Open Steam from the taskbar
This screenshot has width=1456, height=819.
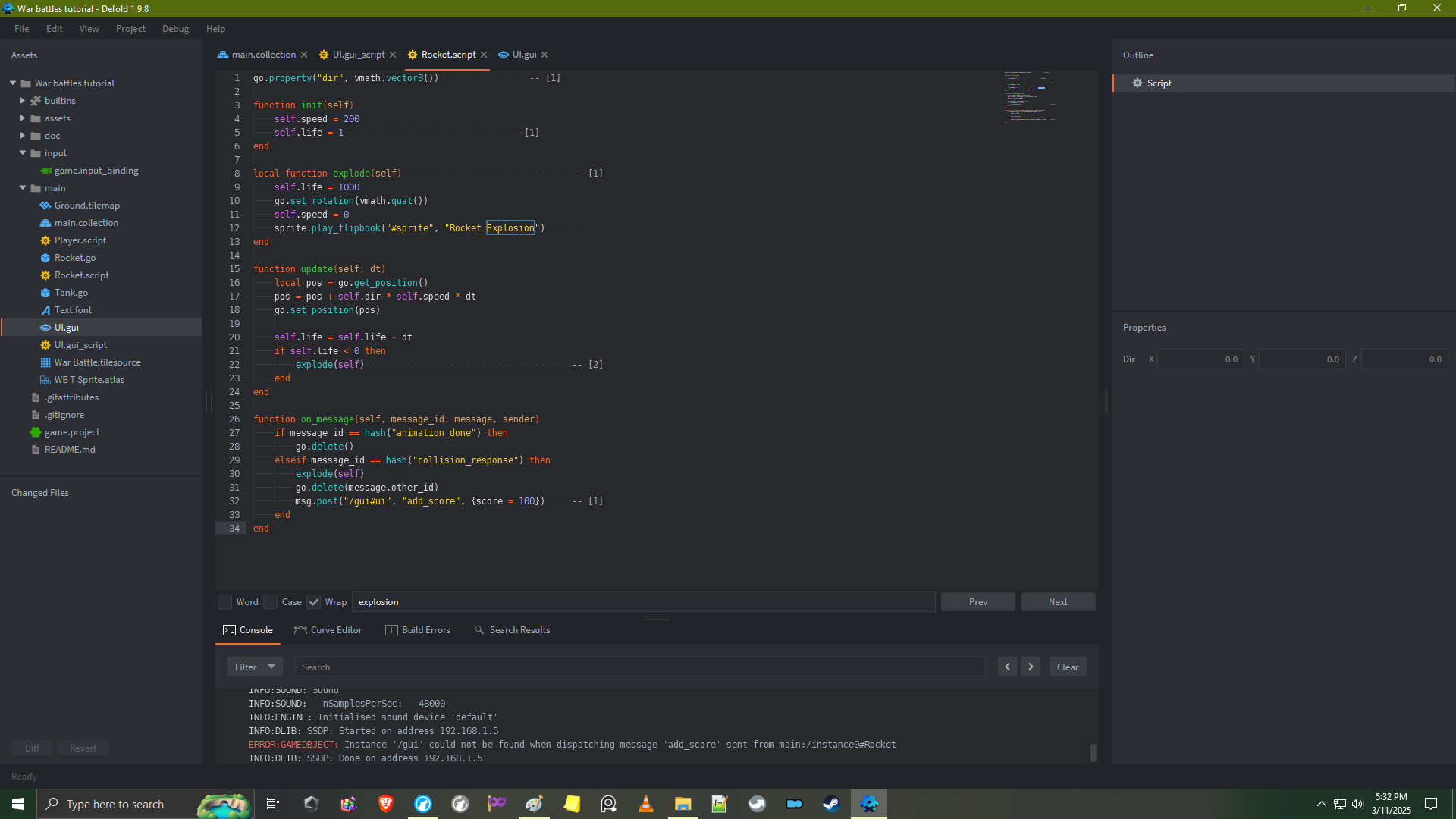pos(831,804)
